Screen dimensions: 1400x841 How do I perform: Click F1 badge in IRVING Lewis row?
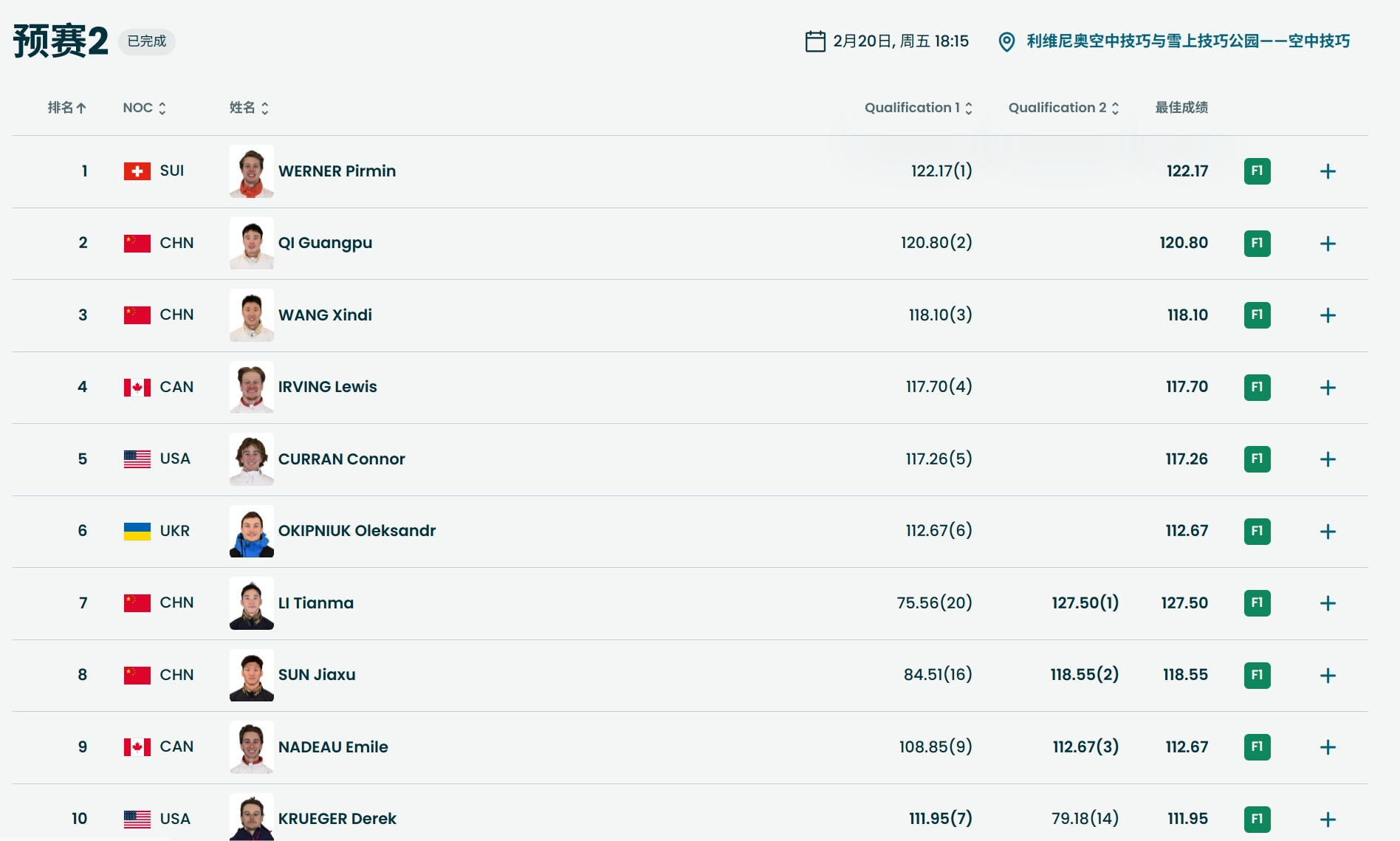pyautogui.click(x=1257, y=388)
